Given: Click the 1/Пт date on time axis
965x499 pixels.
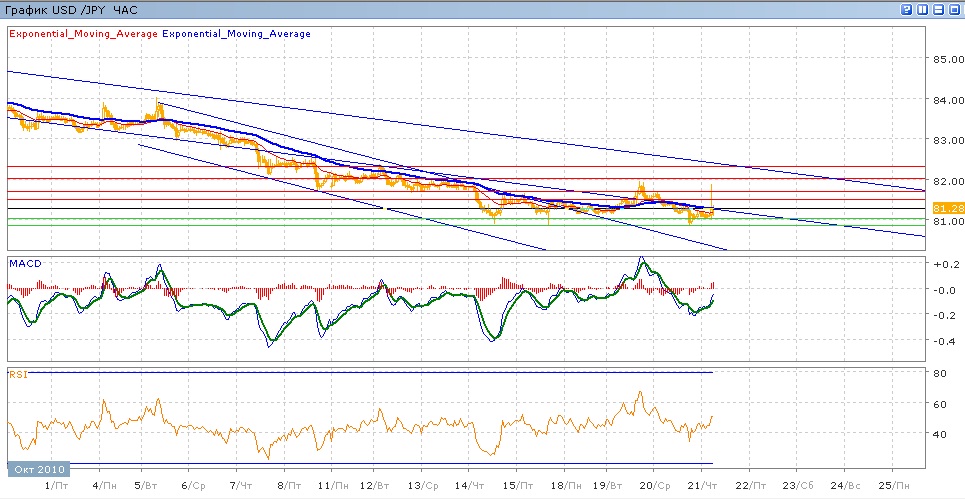Looking at the screenshot, I should pos(58,485).
